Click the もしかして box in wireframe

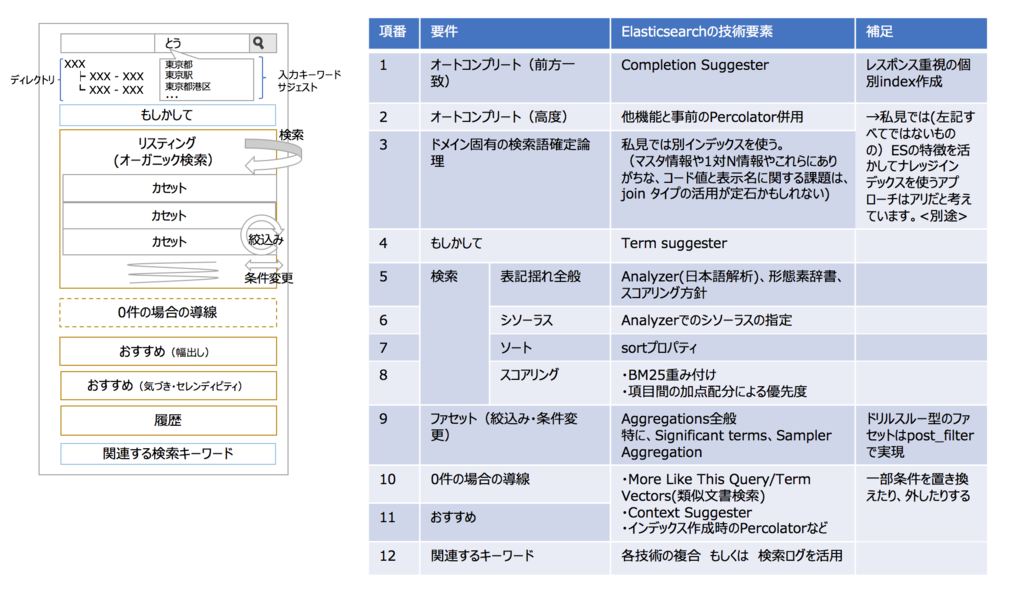click(x=167, y=115)
